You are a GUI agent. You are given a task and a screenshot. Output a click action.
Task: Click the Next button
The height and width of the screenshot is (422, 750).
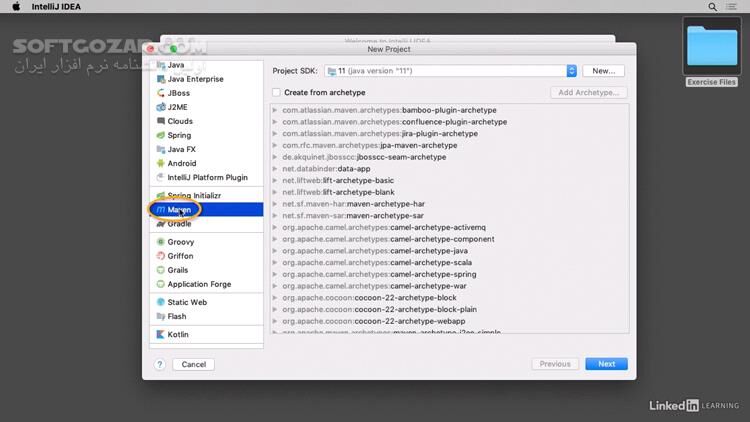click(606, 364)
